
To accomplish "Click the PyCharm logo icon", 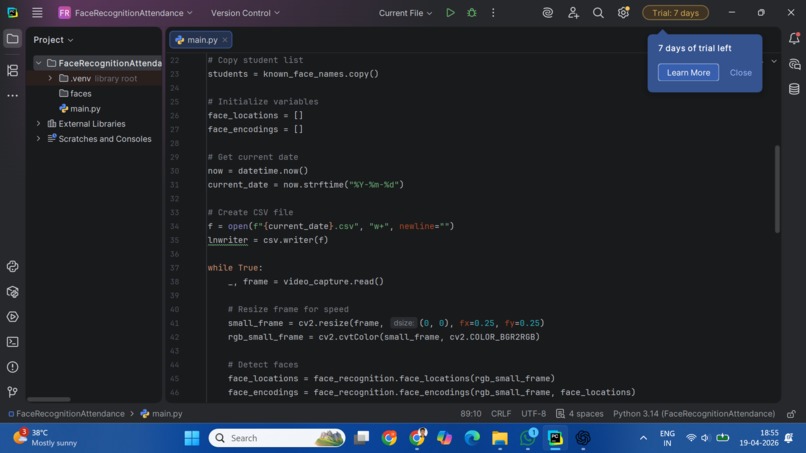I will (12, 13).
